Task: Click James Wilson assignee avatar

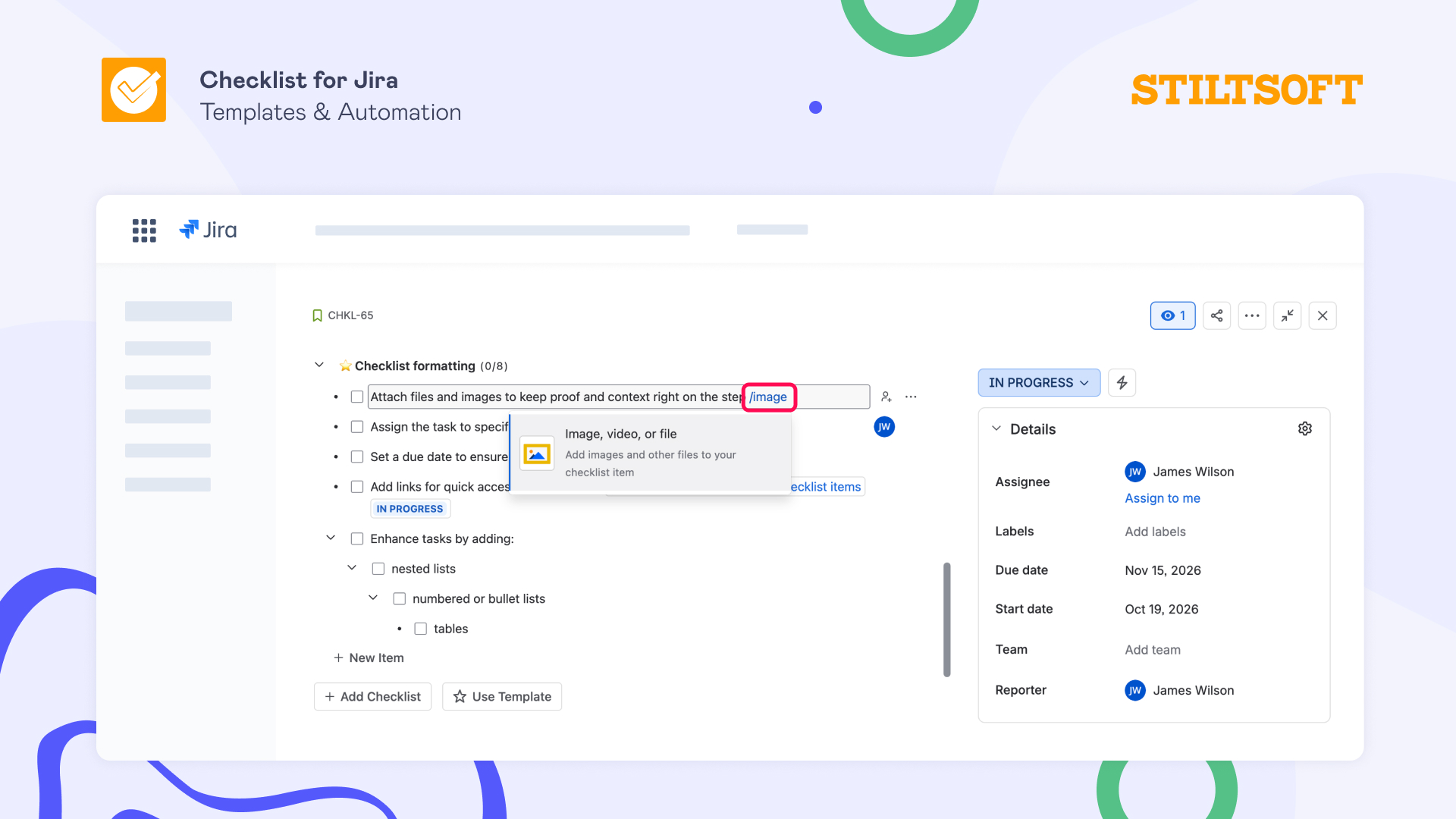Action: (x=1134, y=472)
